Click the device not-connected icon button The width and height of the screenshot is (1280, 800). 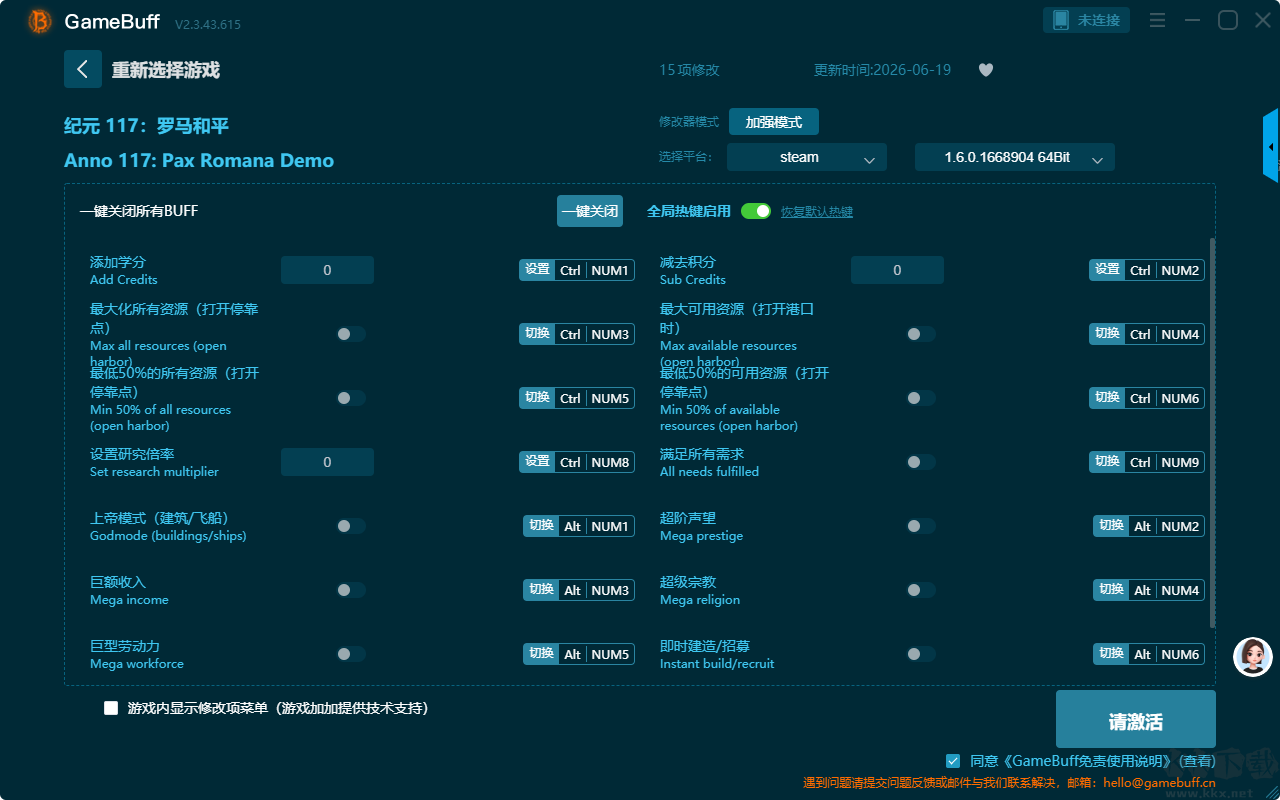point(1087,20)
